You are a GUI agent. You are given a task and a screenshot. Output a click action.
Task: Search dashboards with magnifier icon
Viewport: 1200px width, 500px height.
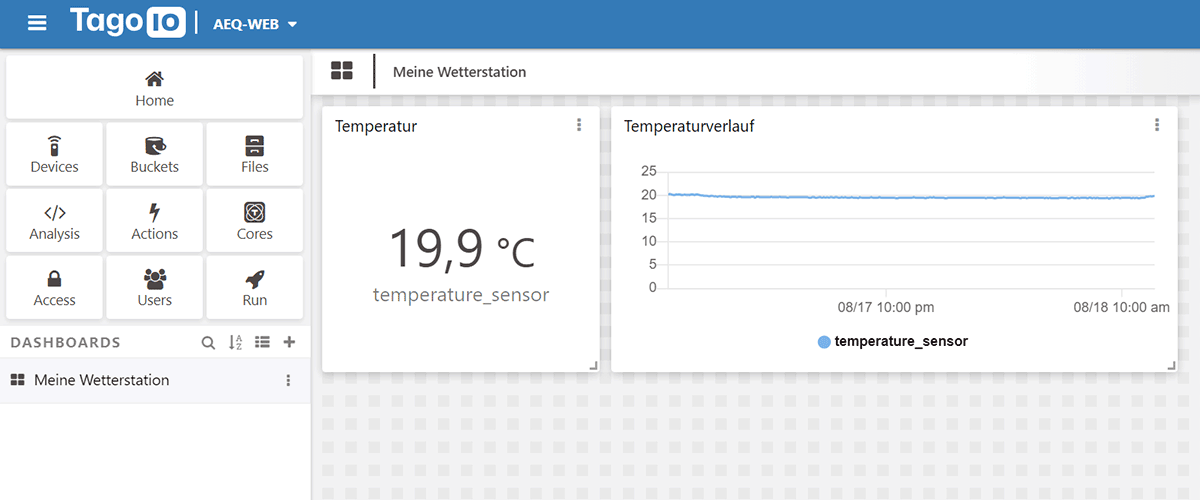(208, 342)
